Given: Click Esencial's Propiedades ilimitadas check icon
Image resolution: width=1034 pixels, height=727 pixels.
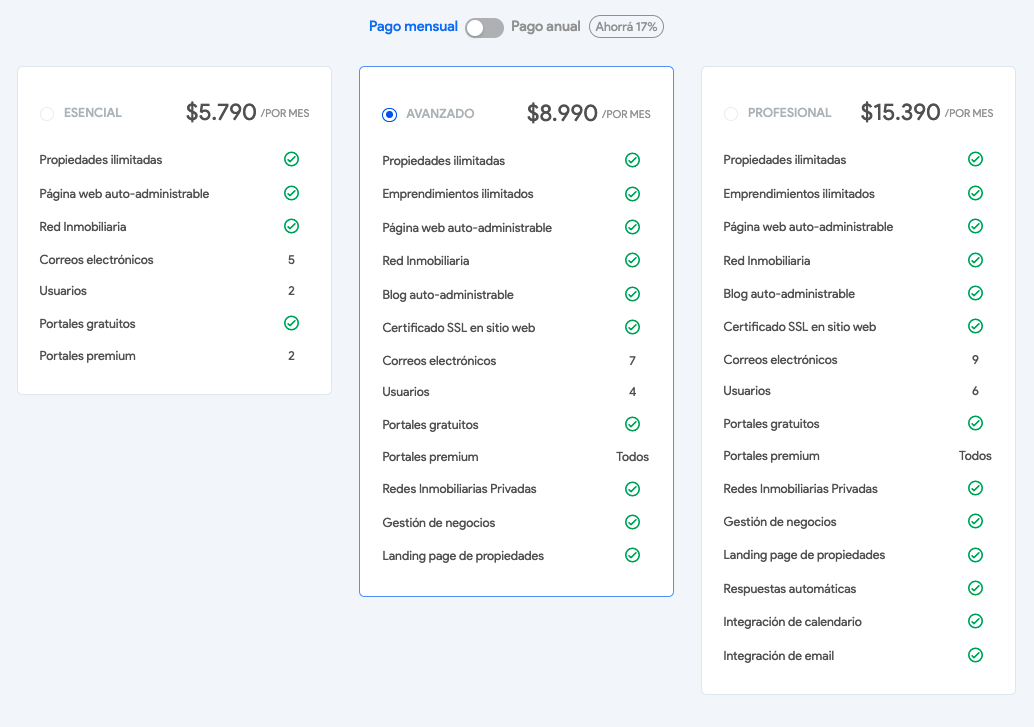Looking at the screenshot, I should pyautogui.click(x=291, y=159).
